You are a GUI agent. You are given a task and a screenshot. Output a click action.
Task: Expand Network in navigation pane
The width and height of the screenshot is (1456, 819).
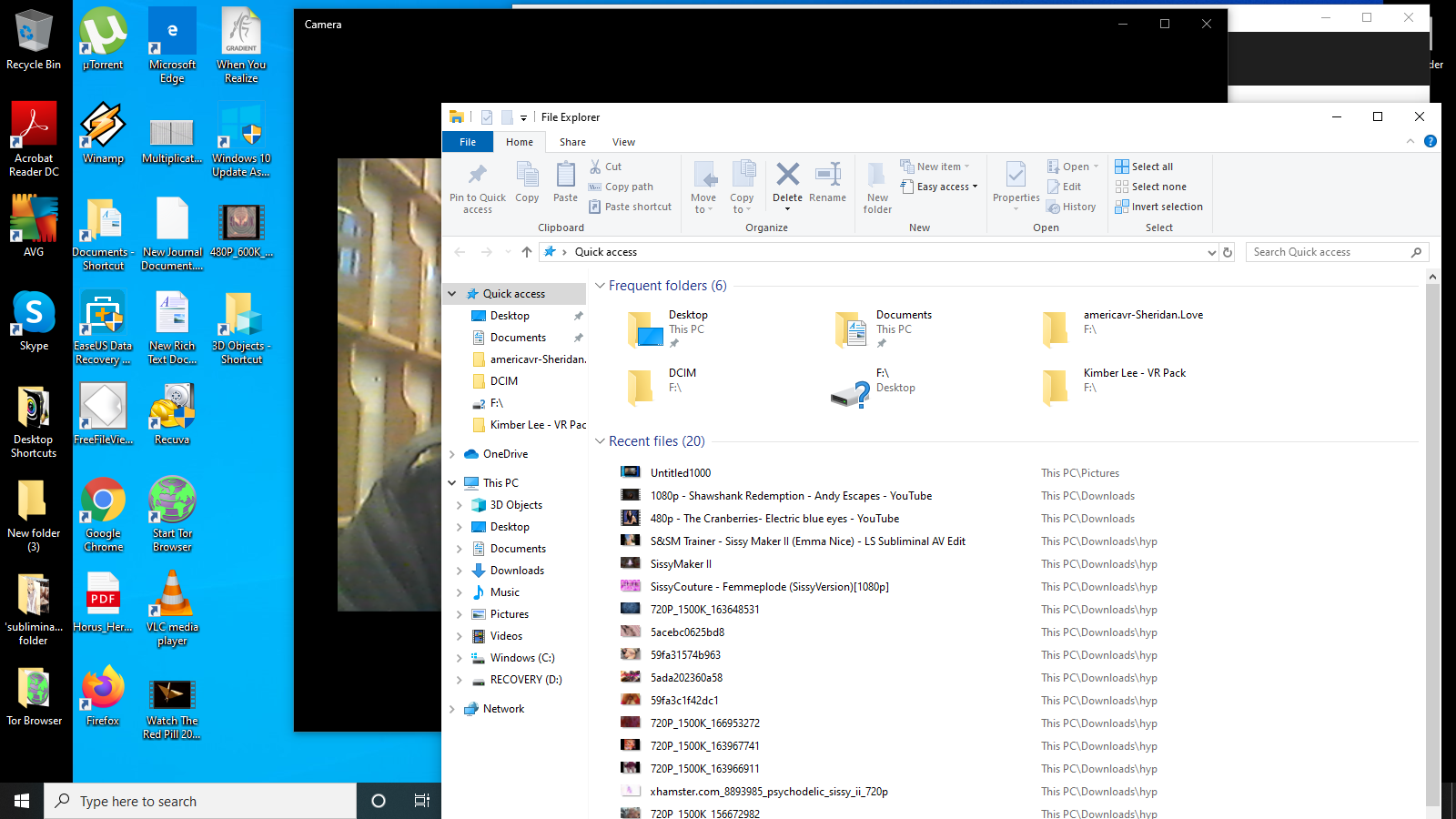[452, 709]
